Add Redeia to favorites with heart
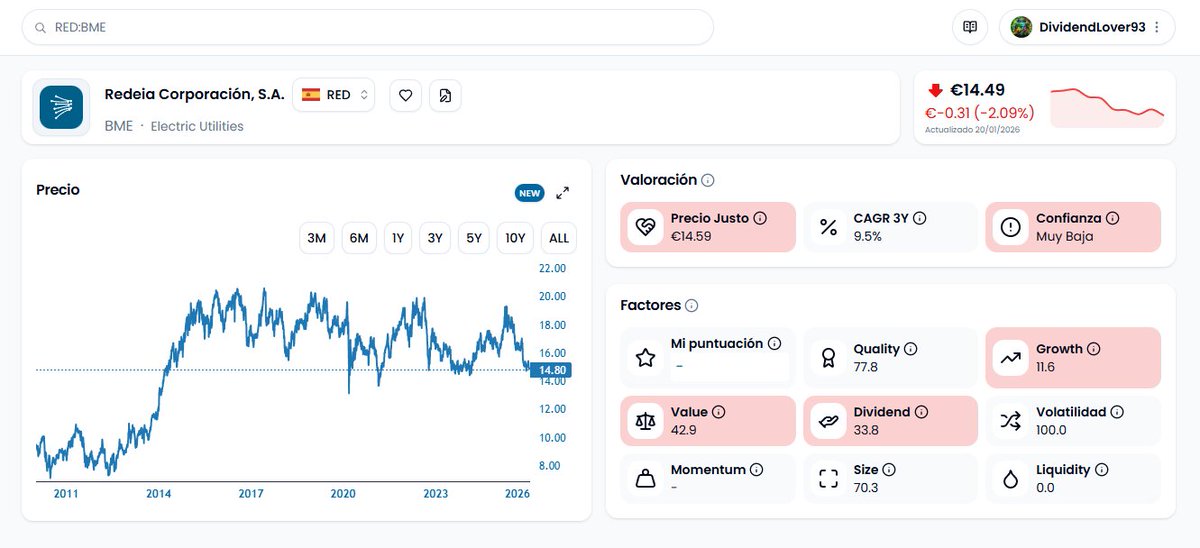 coord(405,95)
